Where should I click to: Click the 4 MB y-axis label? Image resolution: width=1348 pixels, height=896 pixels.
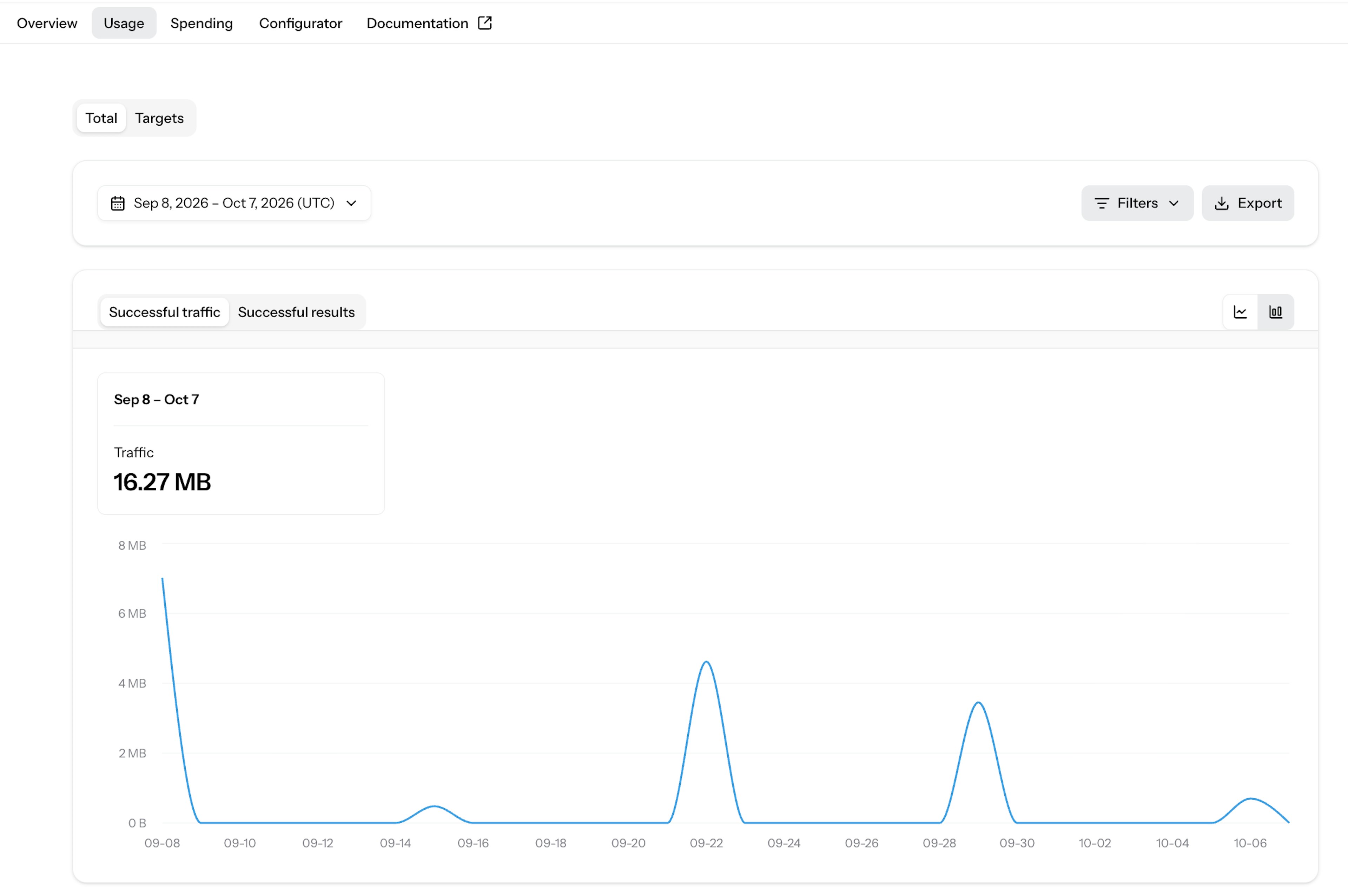pos(132,683)
